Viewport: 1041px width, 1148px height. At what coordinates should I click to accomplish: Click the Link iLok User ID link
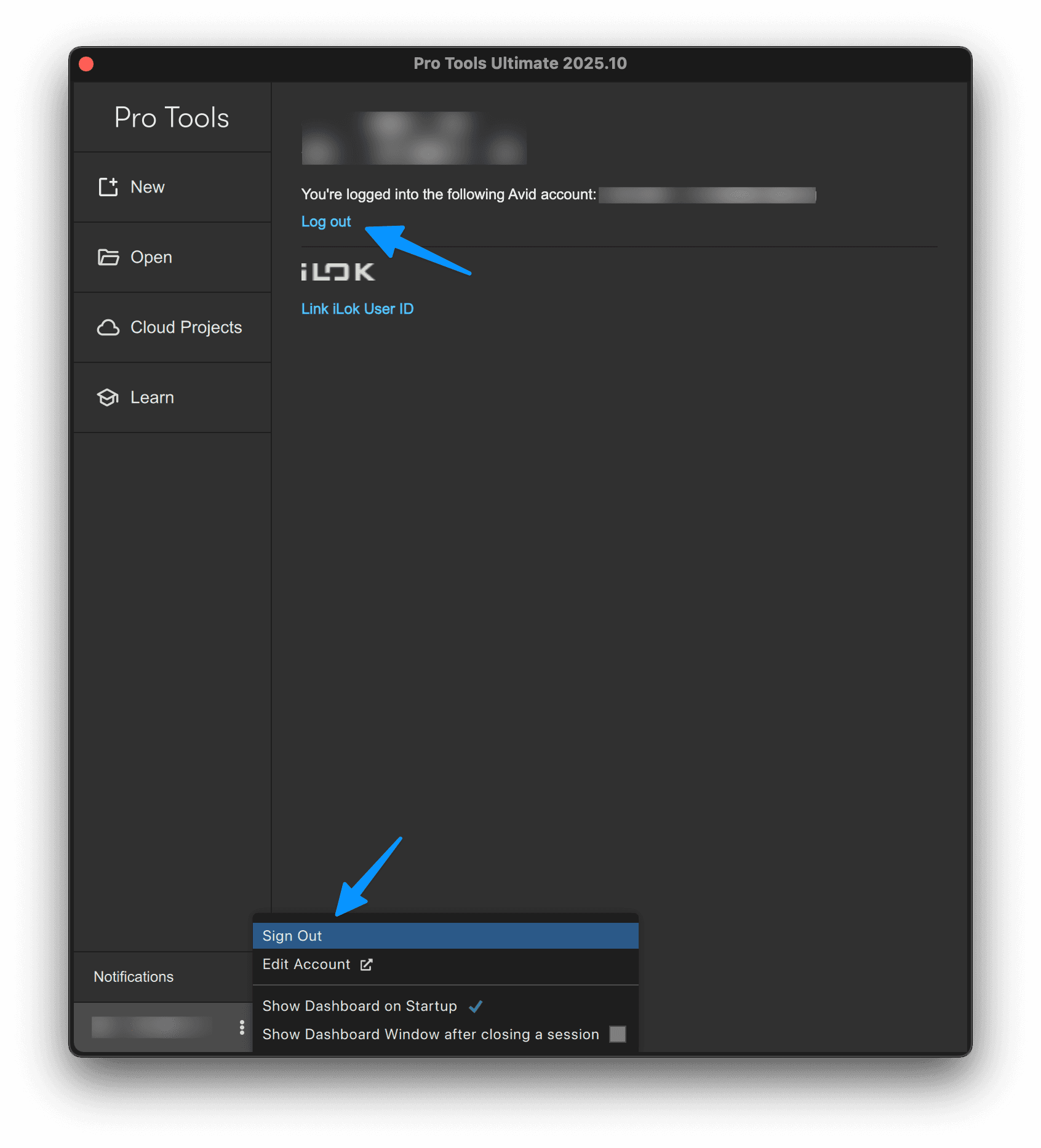(x=357, y=309)
